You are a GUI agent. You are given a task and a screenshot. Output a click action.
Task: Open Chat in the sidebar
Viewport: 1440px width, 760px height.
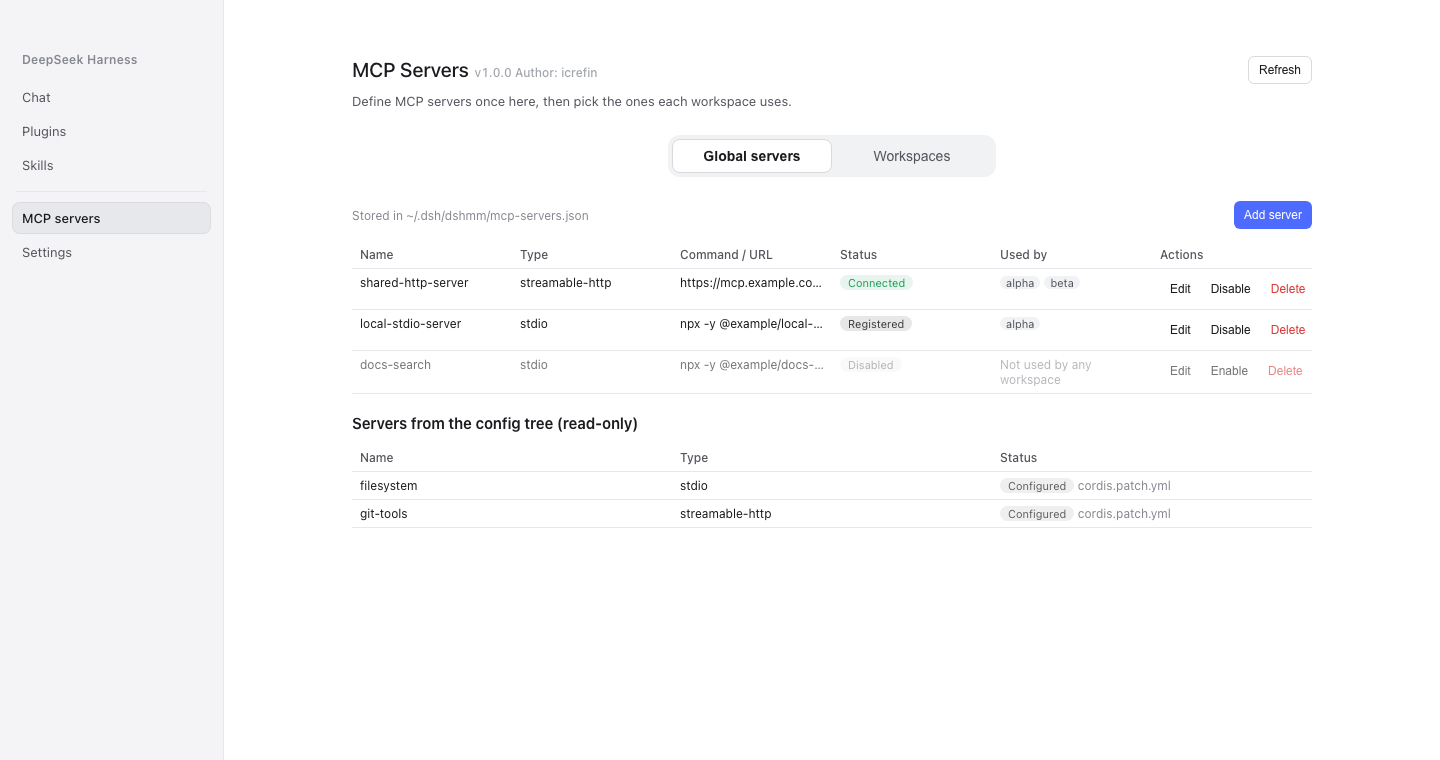111,98
